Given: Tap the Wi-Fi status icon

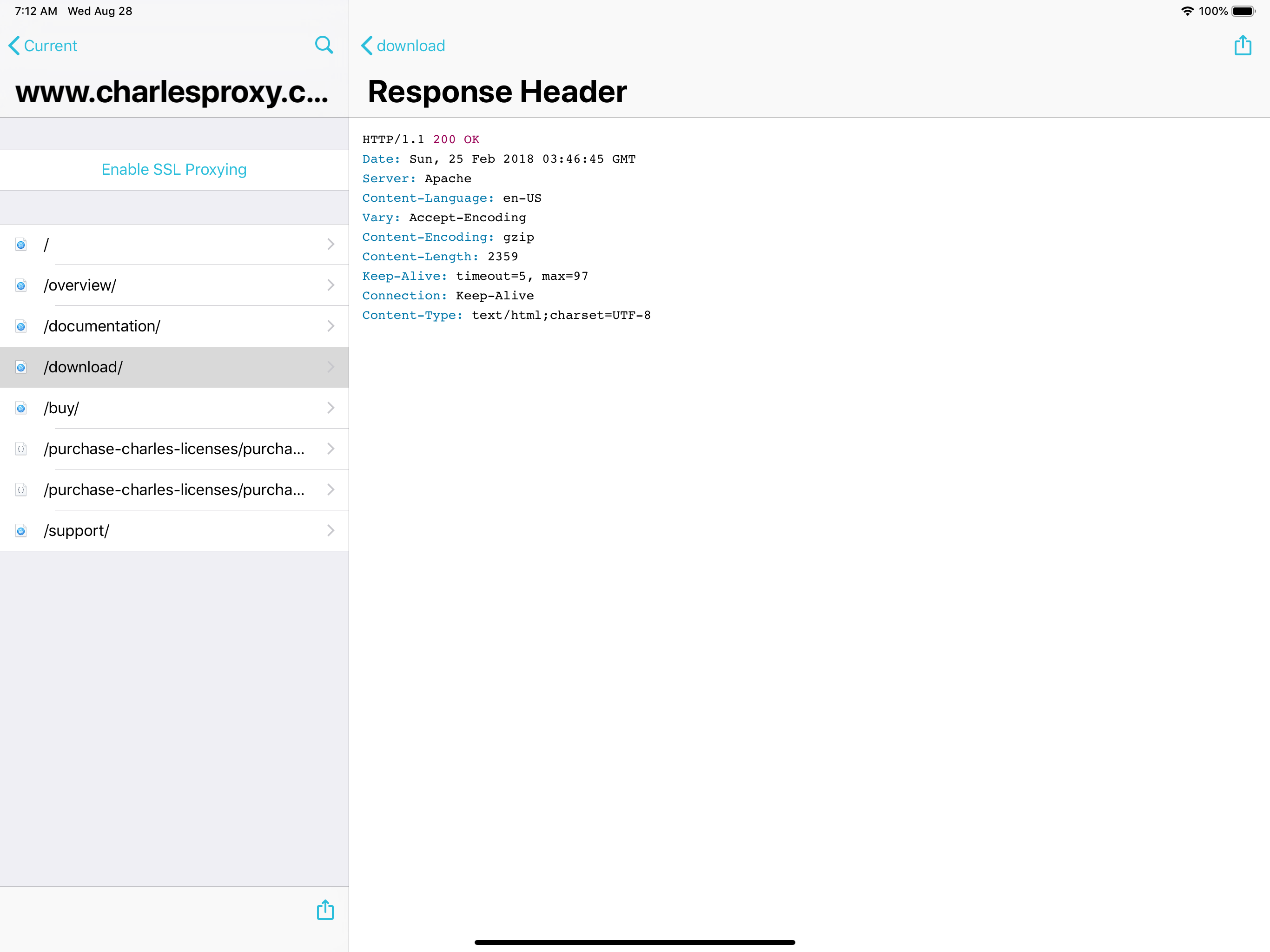Looking at the screenshot, I should [x=1187, y=11].
